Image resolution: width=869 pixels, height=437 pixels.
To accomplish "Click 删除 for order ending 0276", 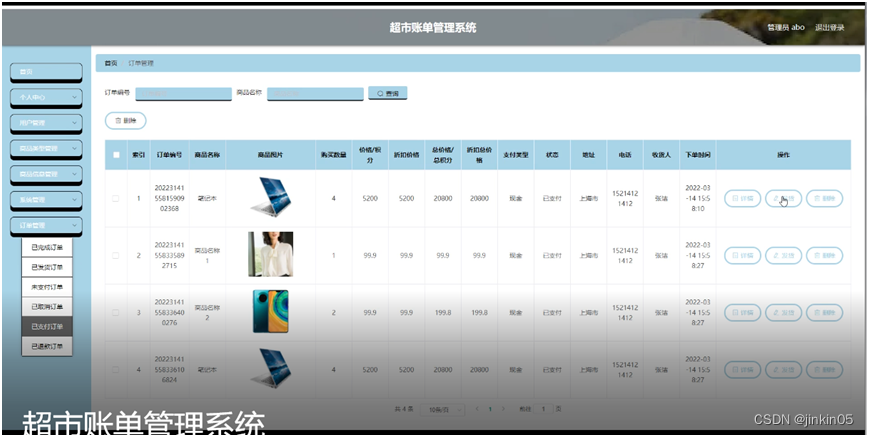I will pyautogui.click(x=825, y=313).
